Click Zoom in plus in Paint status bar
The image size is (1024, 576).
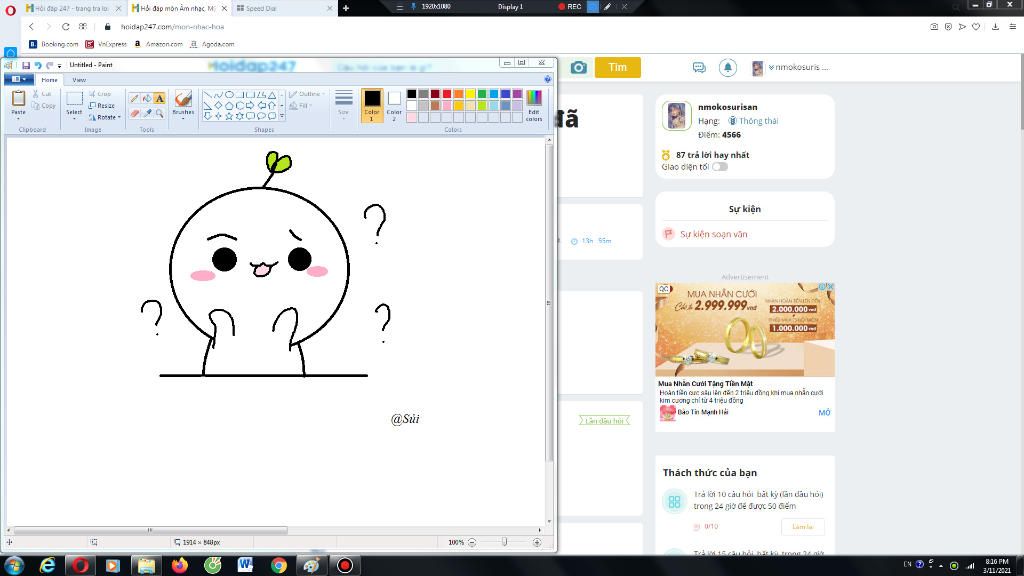pos(537,542)
